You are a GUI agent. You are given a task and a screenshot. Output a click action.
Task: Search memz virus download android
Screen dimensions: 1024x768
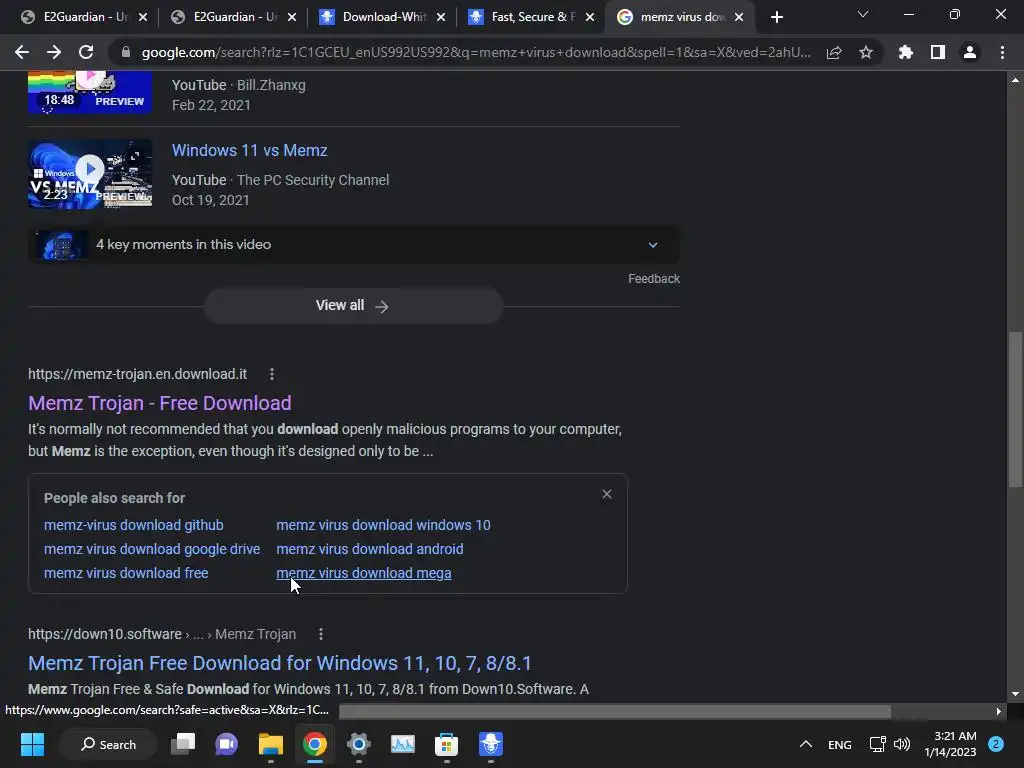pos(370,549)
